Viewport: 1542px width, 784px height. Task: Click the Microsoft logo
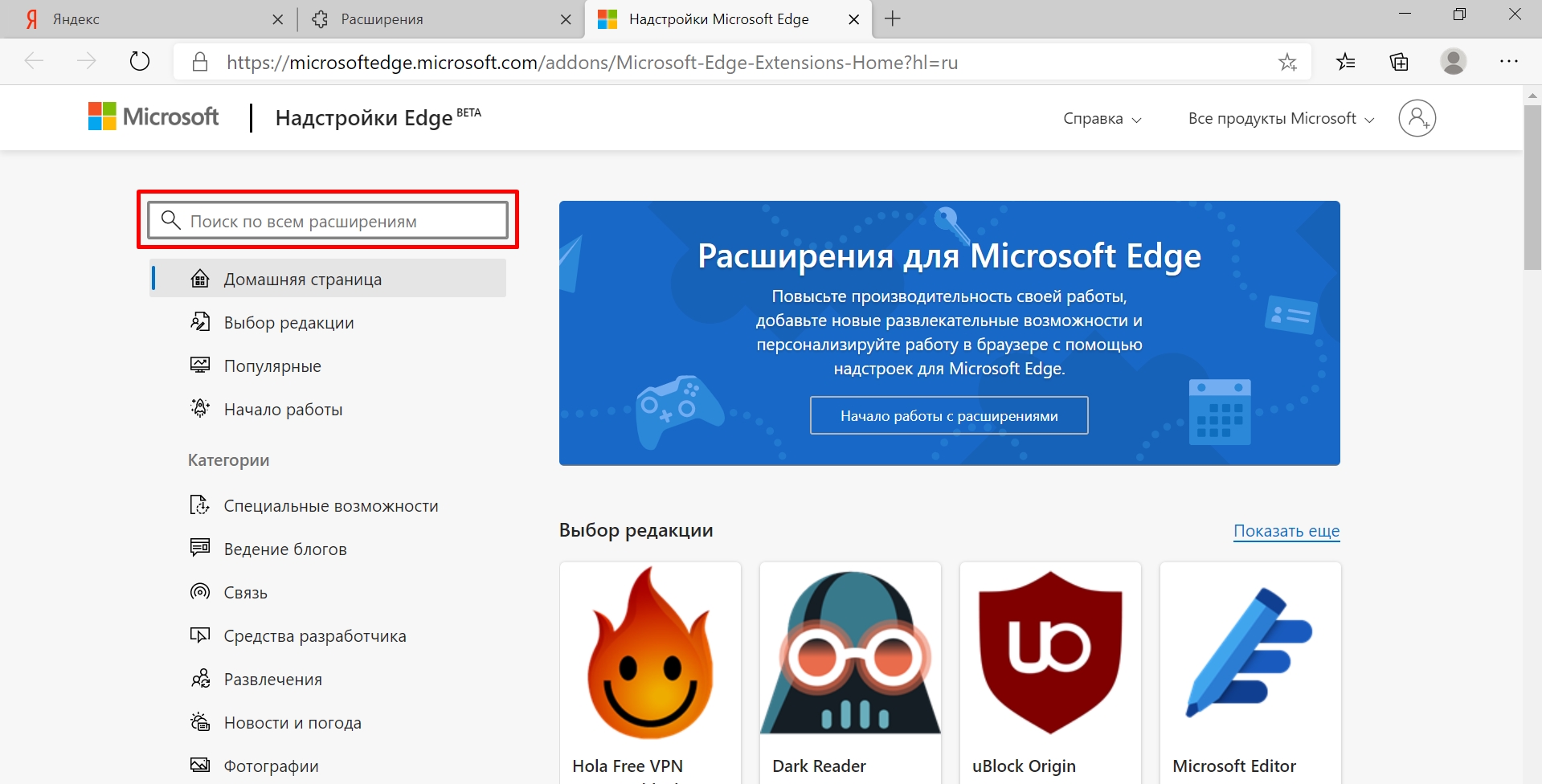tap(153, 116)
